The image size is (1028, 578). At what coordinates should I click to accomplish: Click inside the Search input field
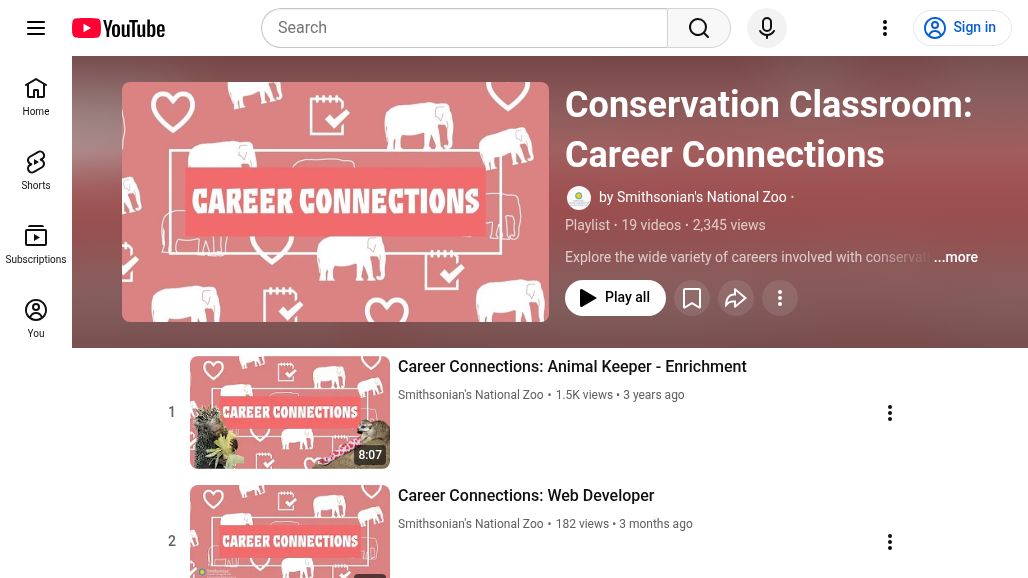click(x=465, y=27)
